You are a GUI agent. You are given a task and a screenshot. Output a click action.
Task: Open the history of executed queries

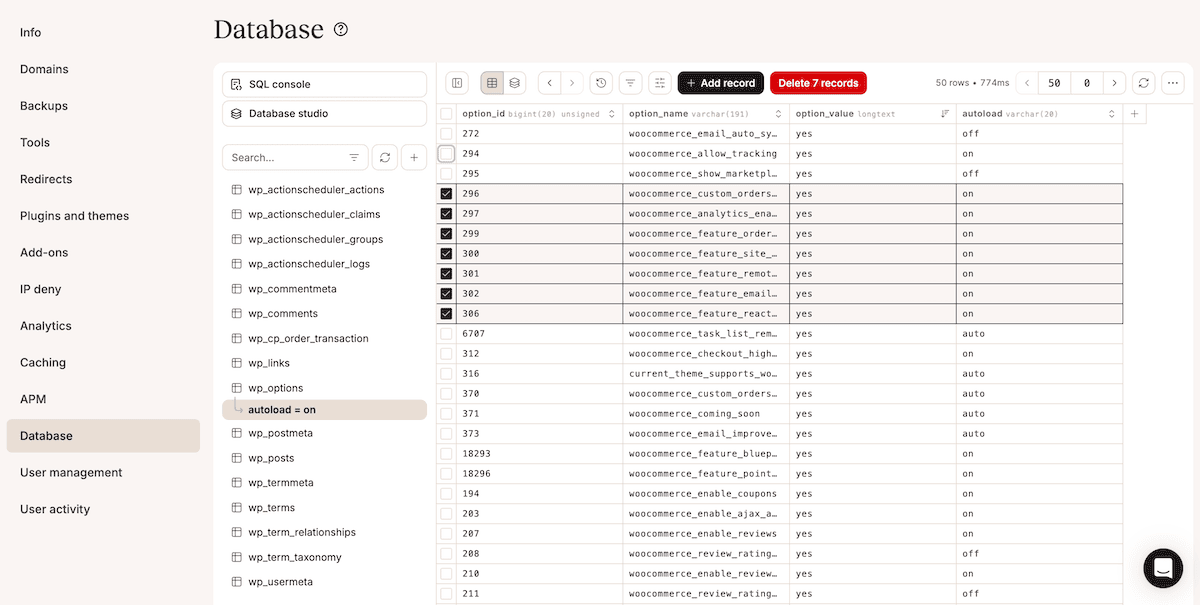601,83
